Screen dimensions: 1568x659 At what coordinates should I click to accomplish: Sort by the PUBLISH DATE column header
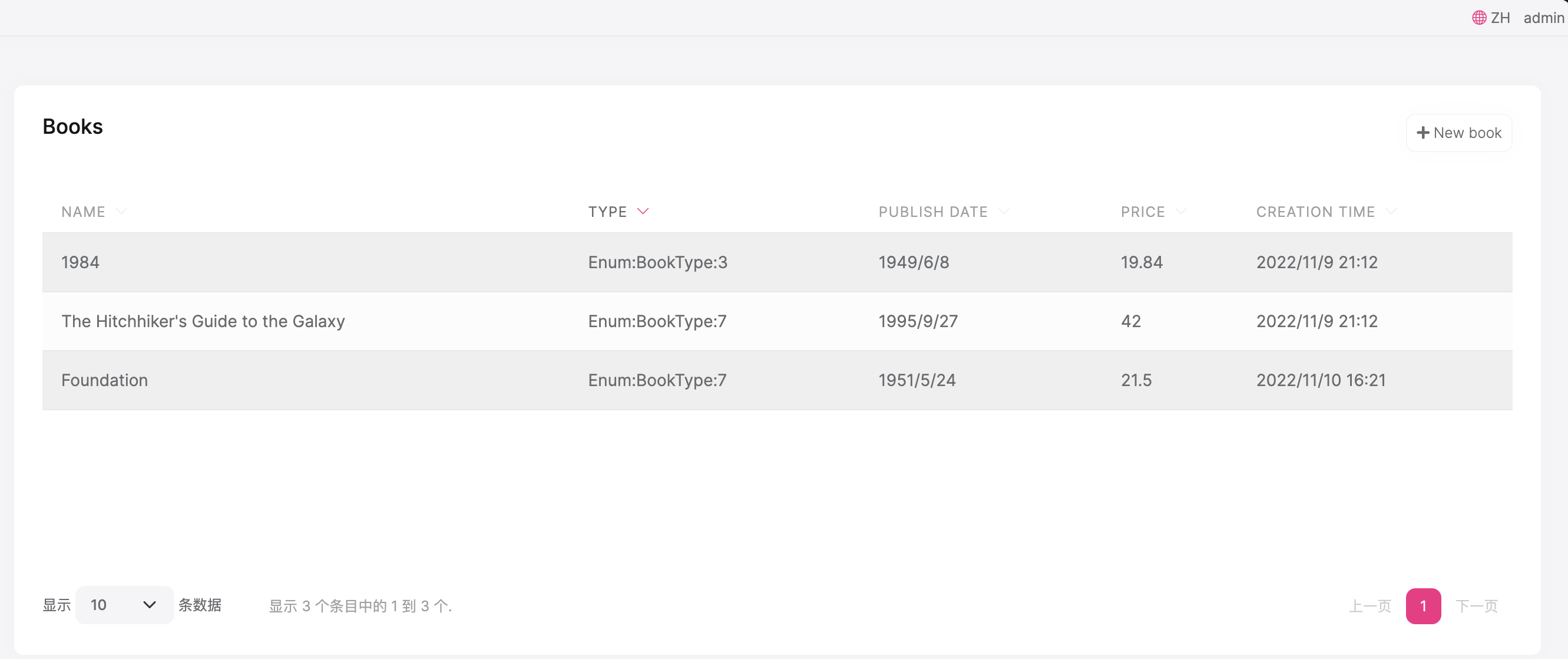(x=932, y=212)
